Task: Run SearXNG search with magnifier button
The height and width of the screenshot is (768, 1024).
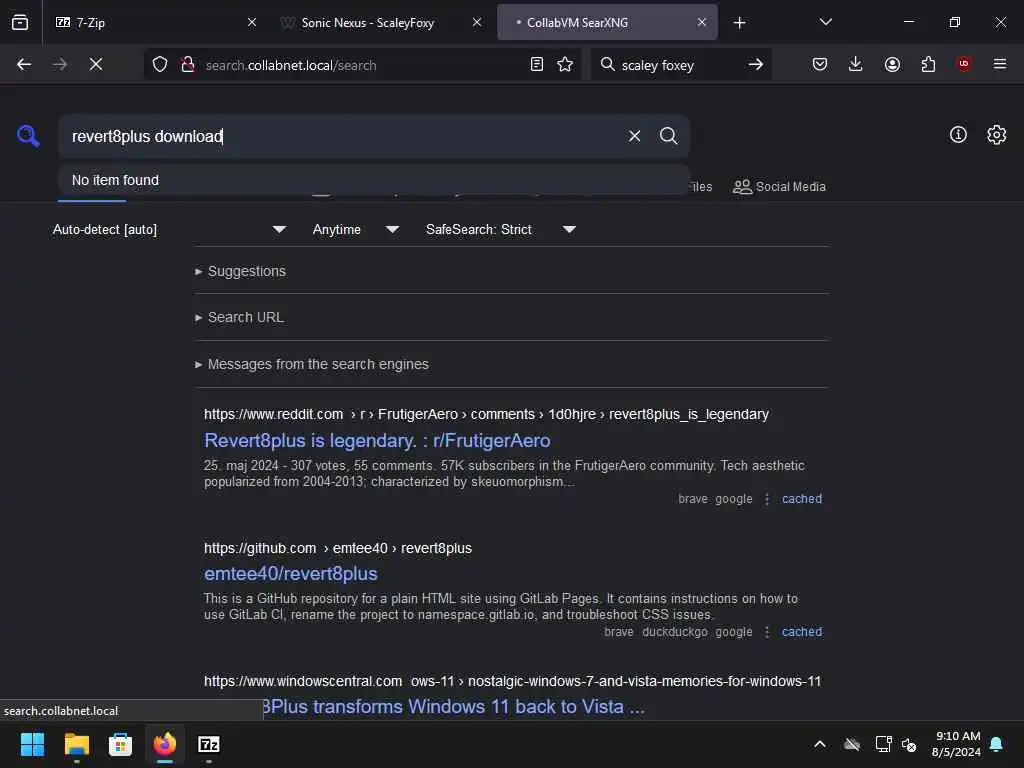Action: click(x=668, y=136)
